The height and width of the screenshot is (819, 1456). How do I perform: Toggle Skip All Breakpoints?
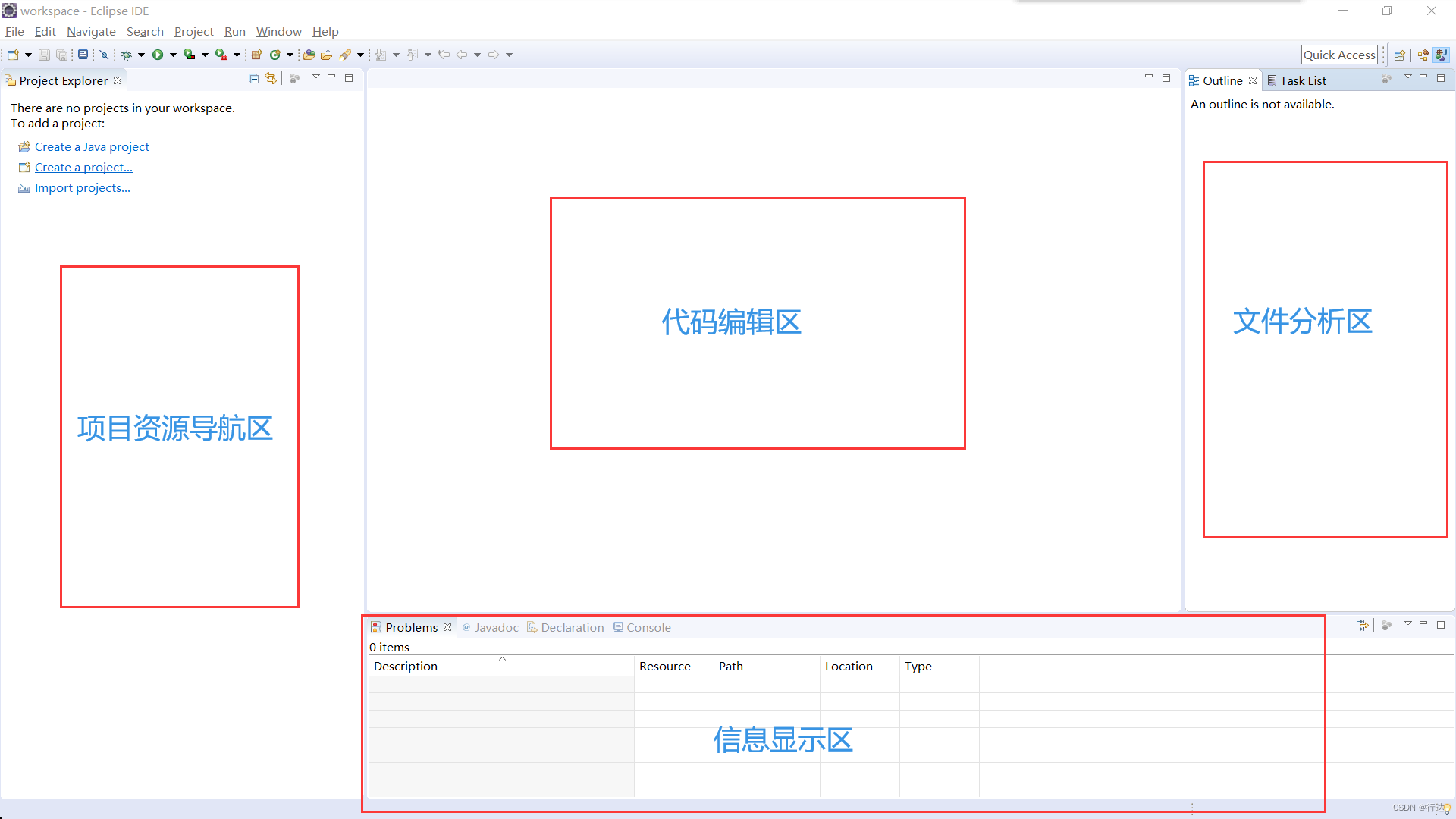[105, 55]
